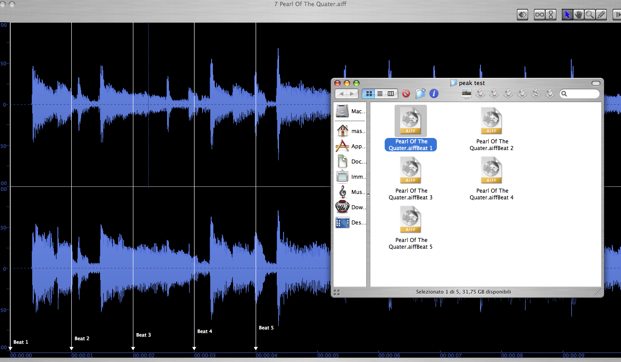Toggle the infinity loop button
621x362 pixels.
tap(539, 15)
